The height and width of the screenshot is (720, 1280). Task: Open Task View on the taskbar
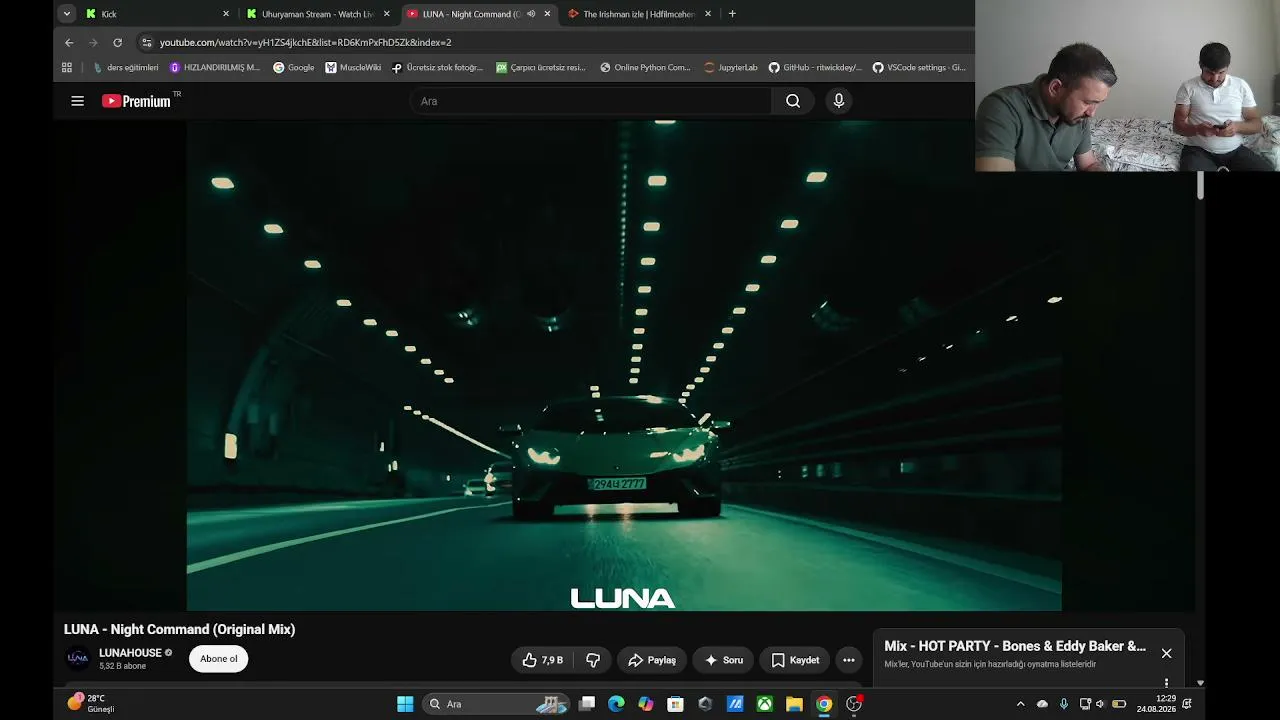587,704
